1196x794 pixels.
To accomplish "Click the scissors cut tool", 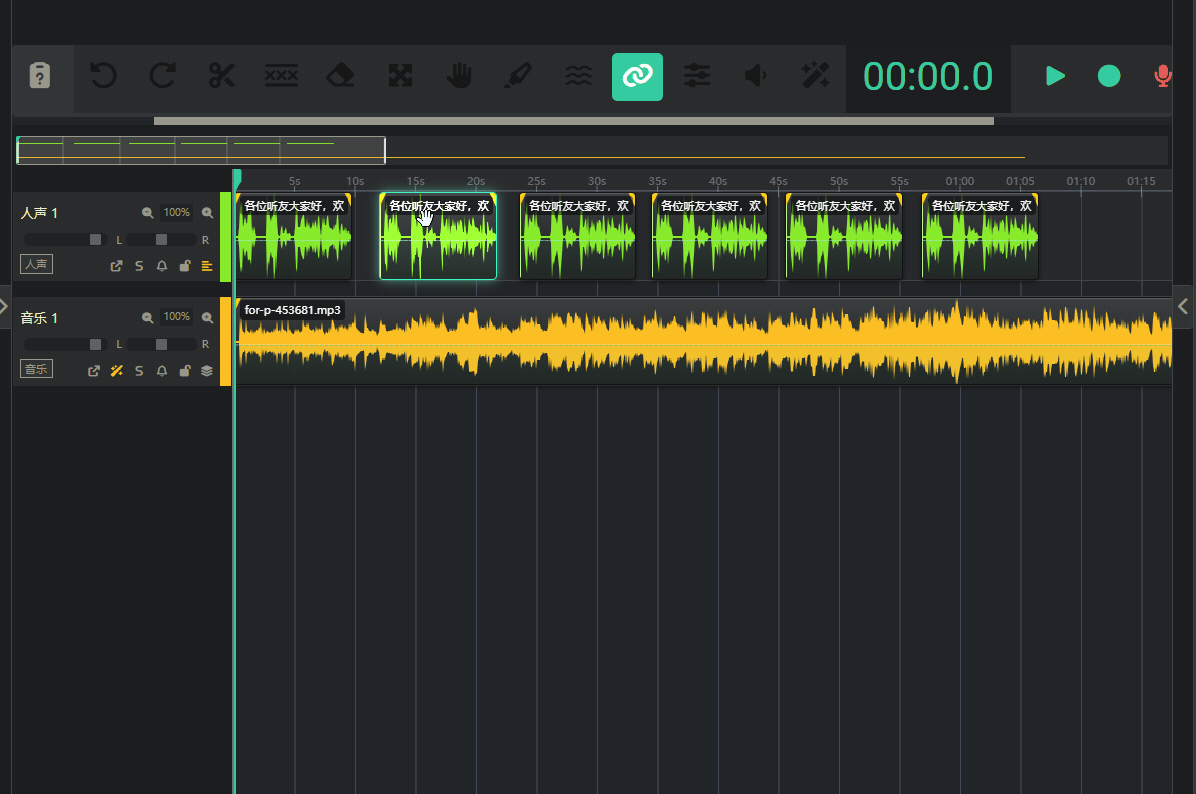I will pyautogui.click(x=221, y=76).
